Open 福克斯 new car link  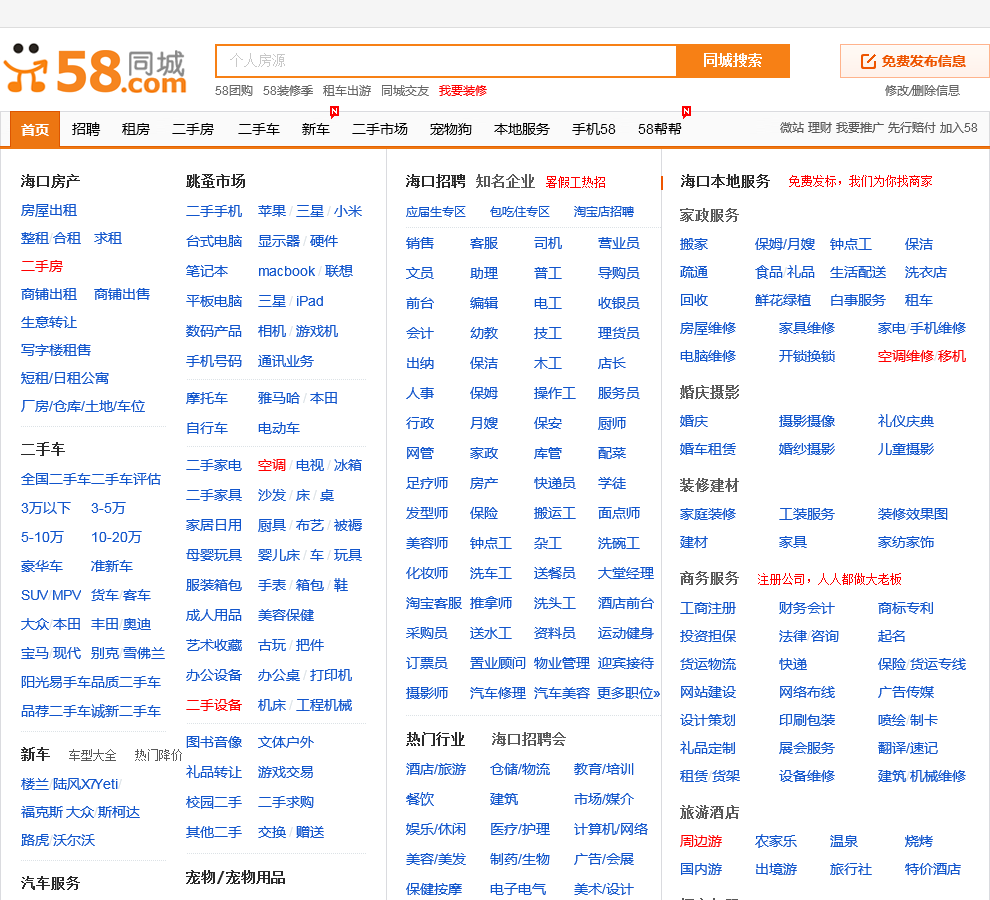pos(42,812)
